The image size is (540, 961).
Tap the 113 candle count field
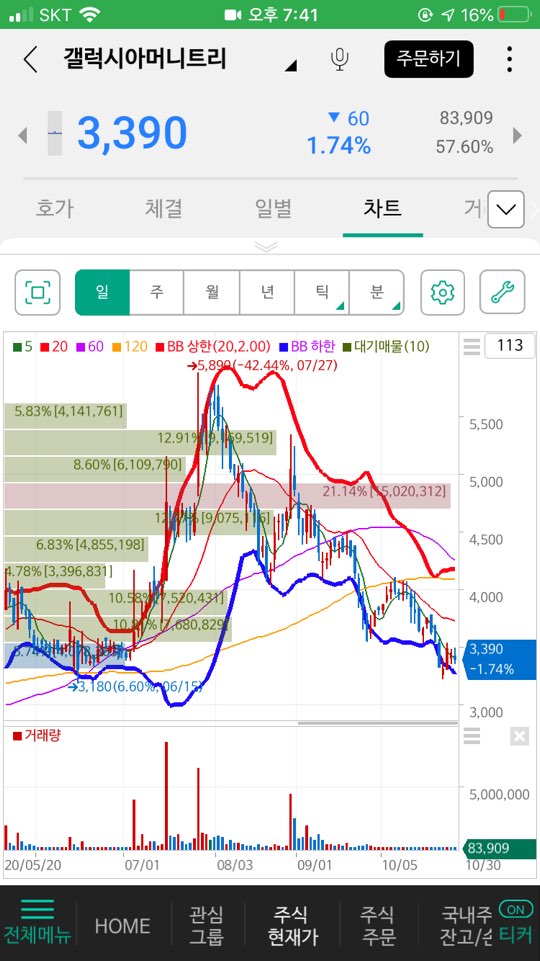pyautogui.click(x=510, y=346)
